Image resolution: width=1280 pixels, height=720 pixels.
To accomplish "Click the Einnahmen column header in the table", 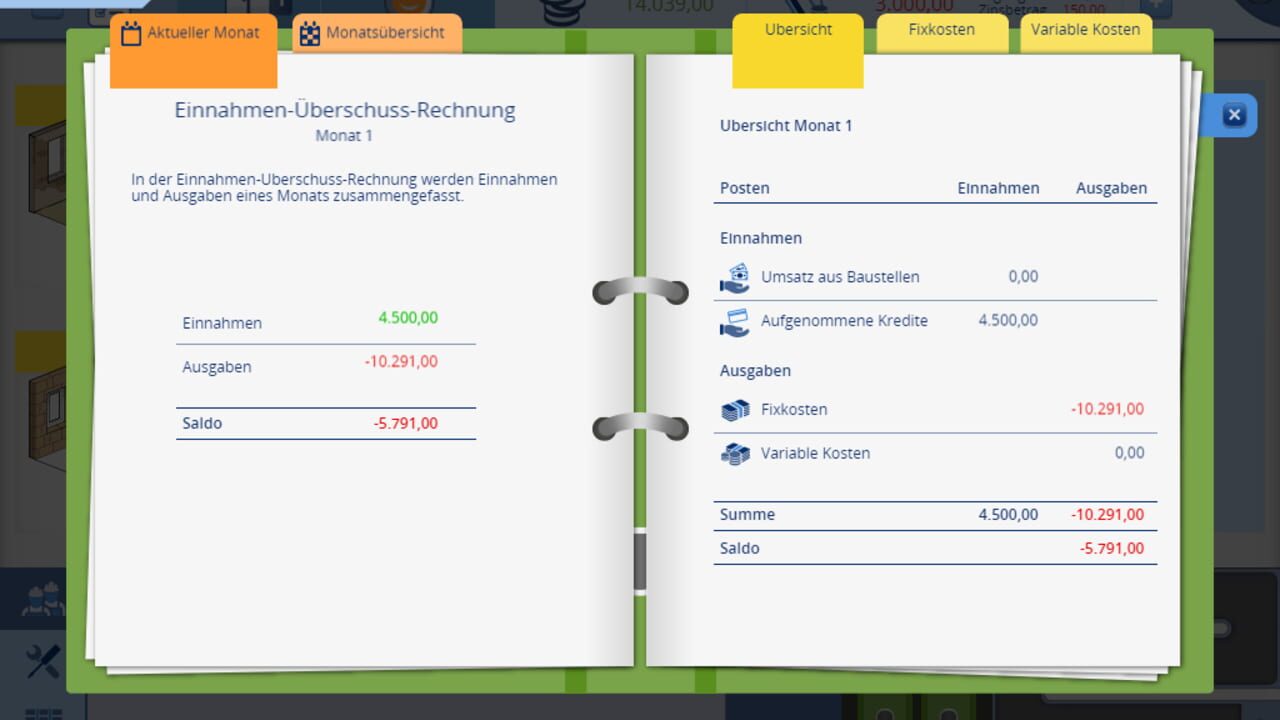I will pos(998,188).
